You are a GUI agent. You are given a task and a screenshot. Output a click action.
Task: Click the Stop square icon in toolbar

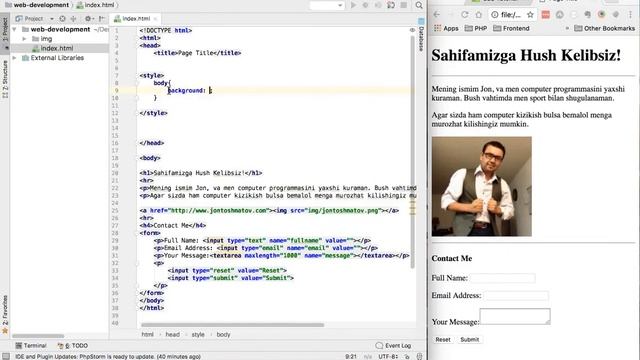[x=403, y=5]
